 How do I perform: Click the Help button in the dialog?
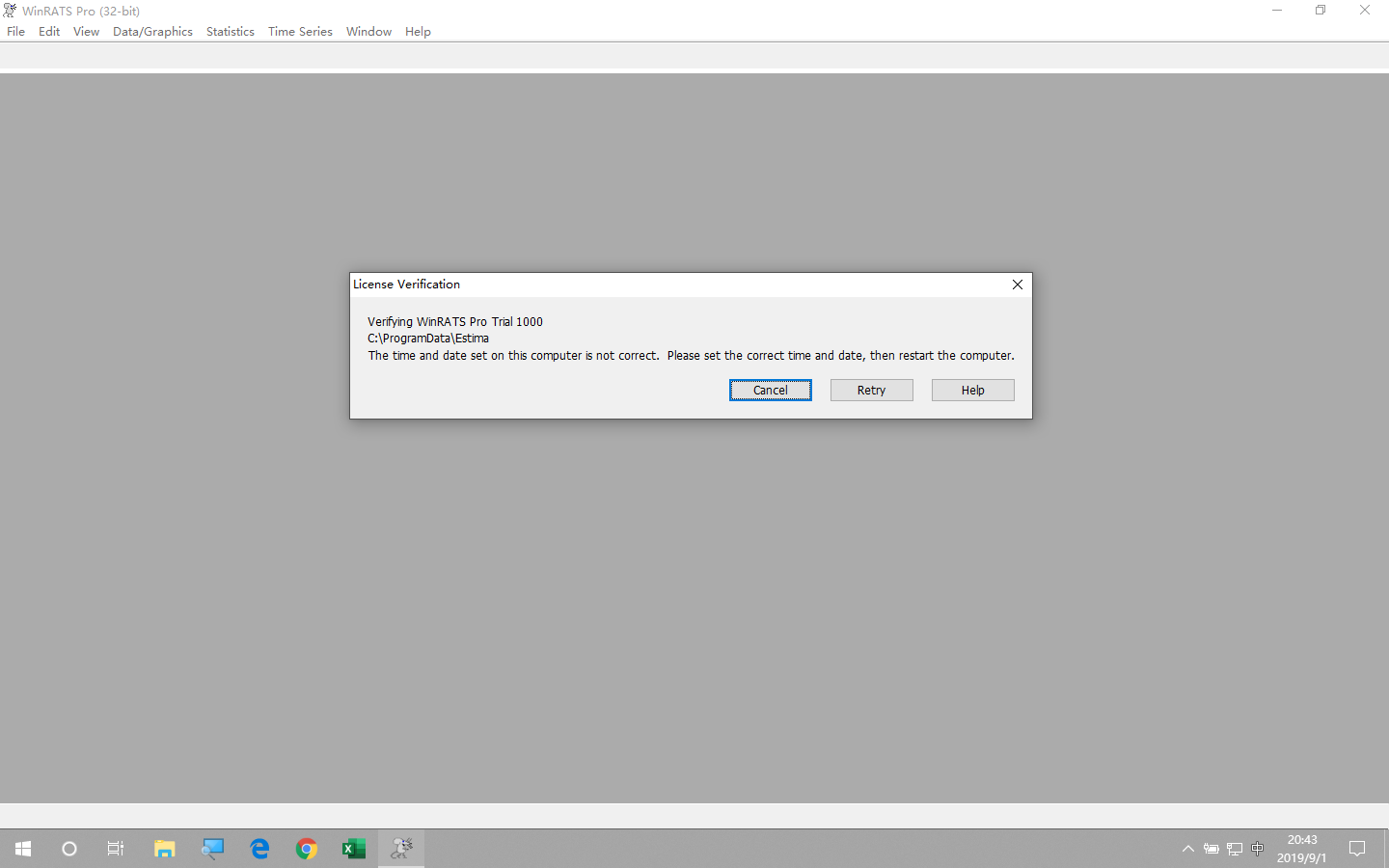click(972, 390)
